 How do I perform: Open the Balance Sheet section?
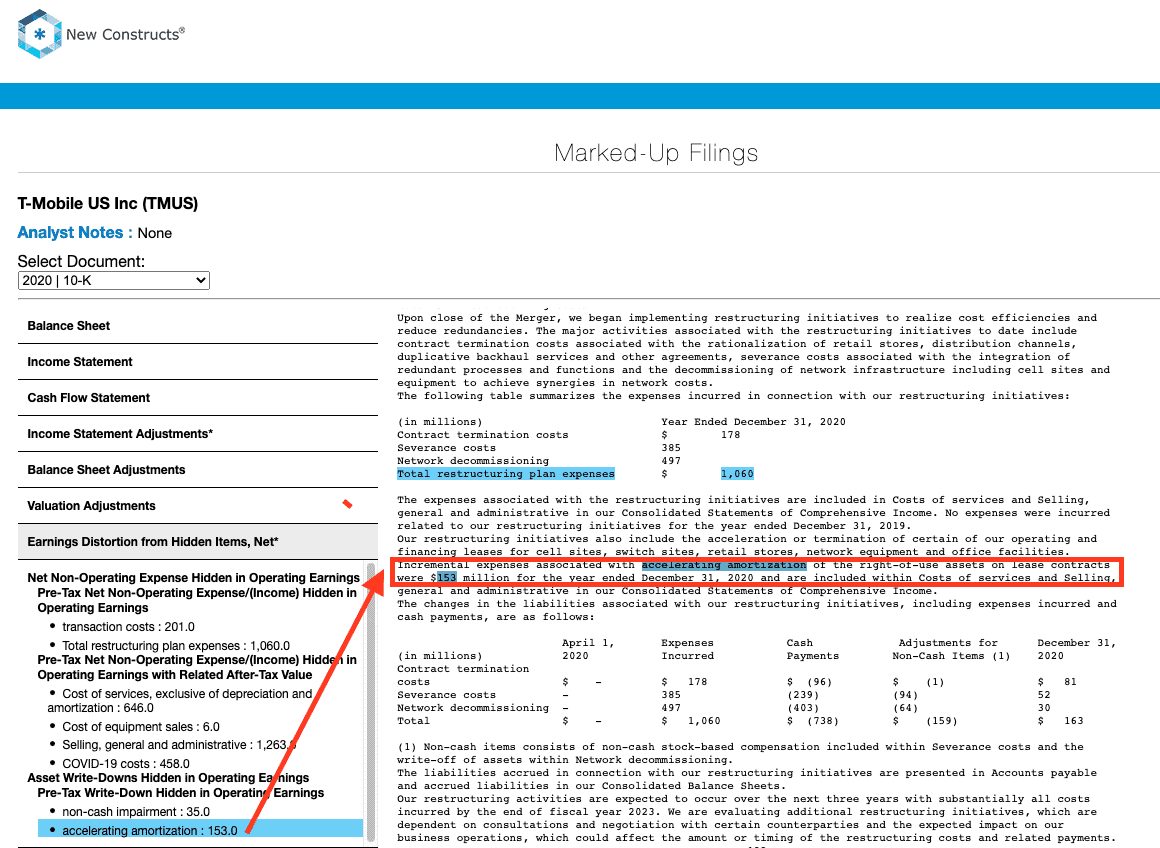pyautogui.click(x=198, y=326)
